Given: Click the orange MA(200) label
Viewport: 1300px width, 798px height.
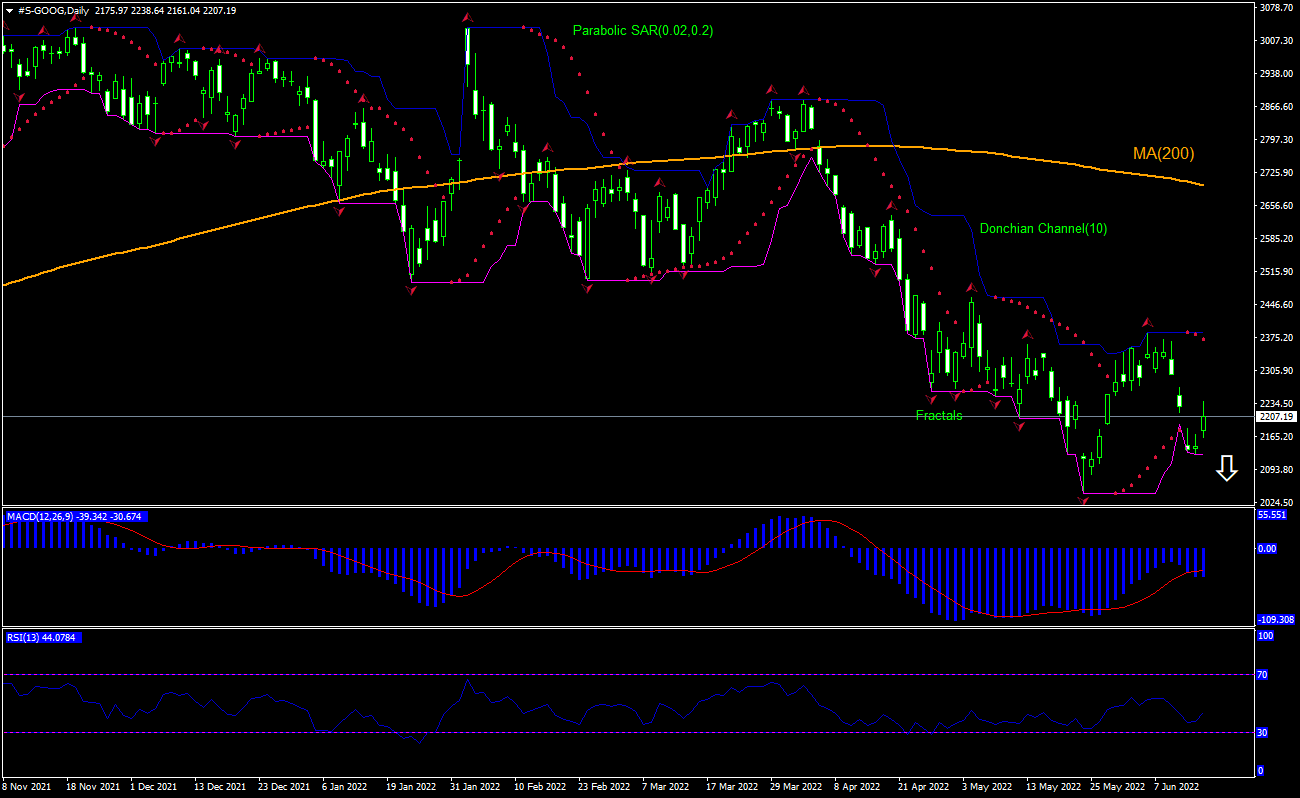Looking at the screenshot, I should click(x=1162, y=153).
